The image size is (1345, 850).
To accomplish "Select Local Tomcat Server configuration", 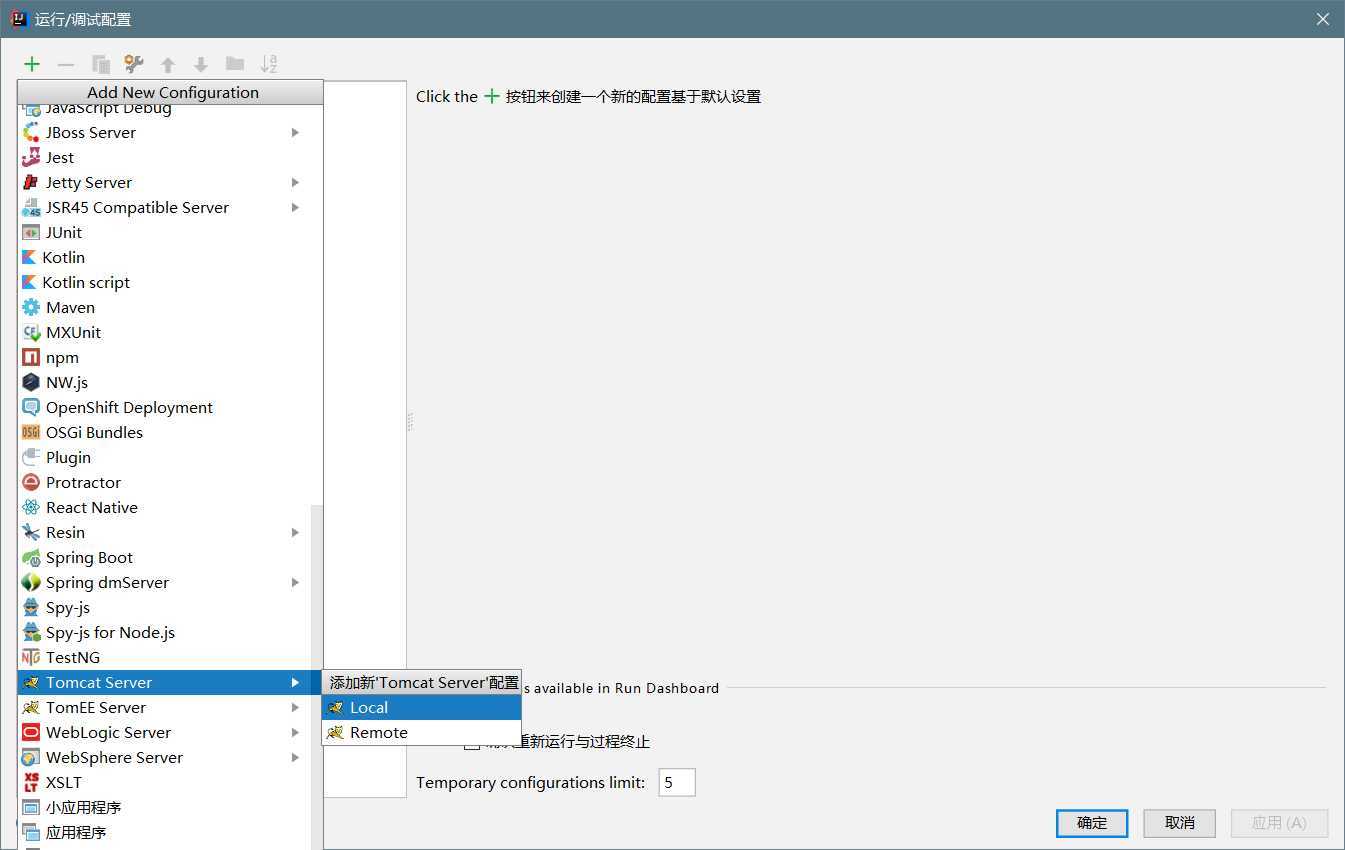I will [x=421, y=707].
